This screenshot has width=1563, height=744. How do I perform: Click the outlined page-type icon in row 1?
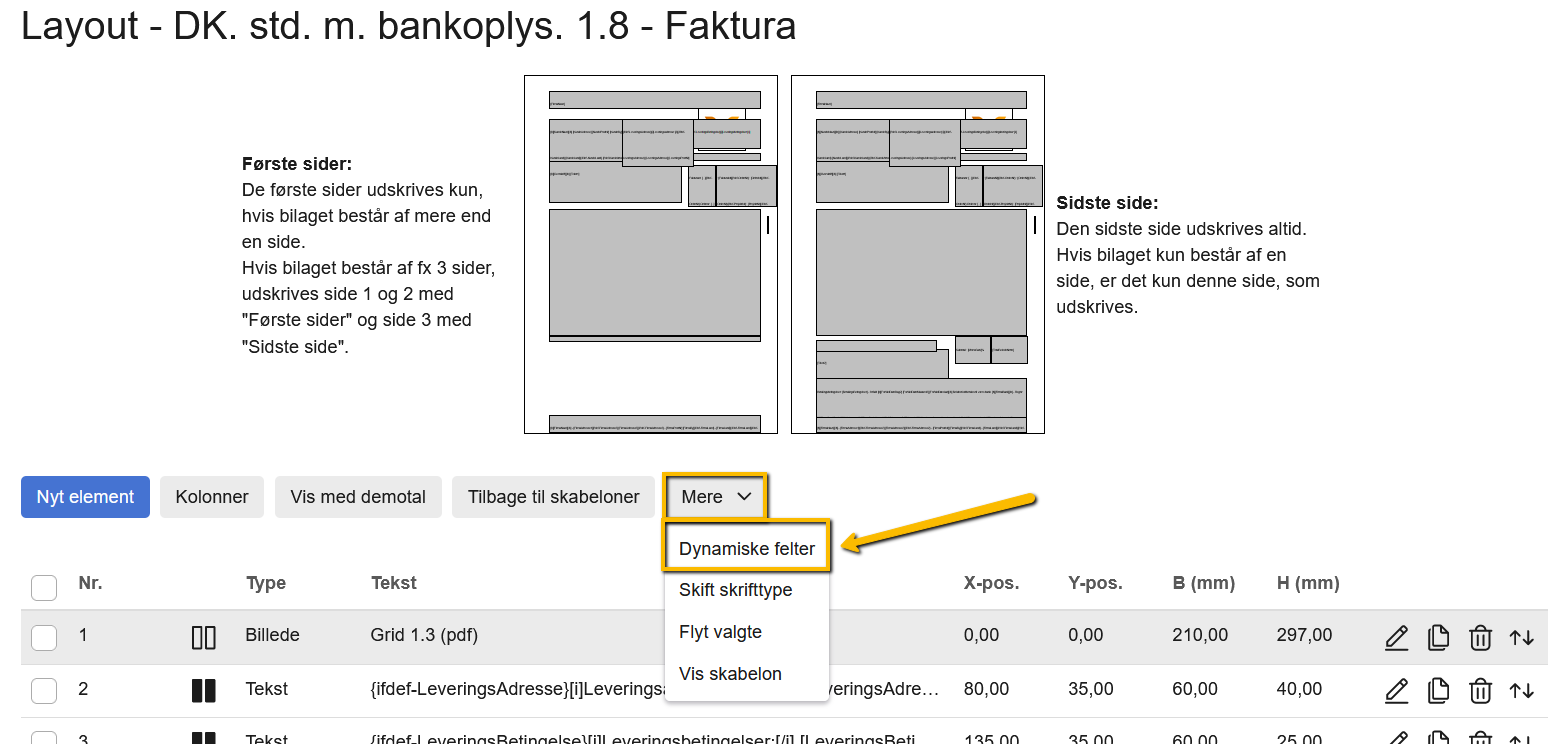203,637
